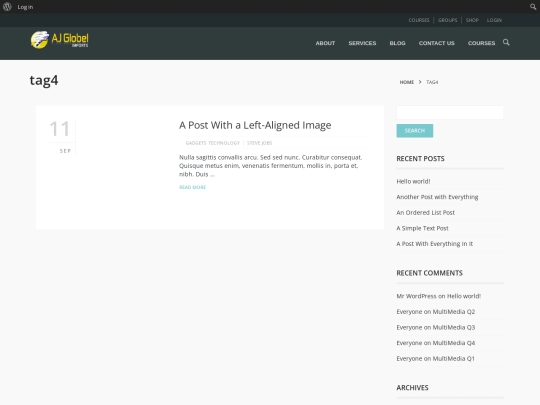Open recent post Another Post with Everything
Screen dimensions: 540x405
tap(437, 197)
